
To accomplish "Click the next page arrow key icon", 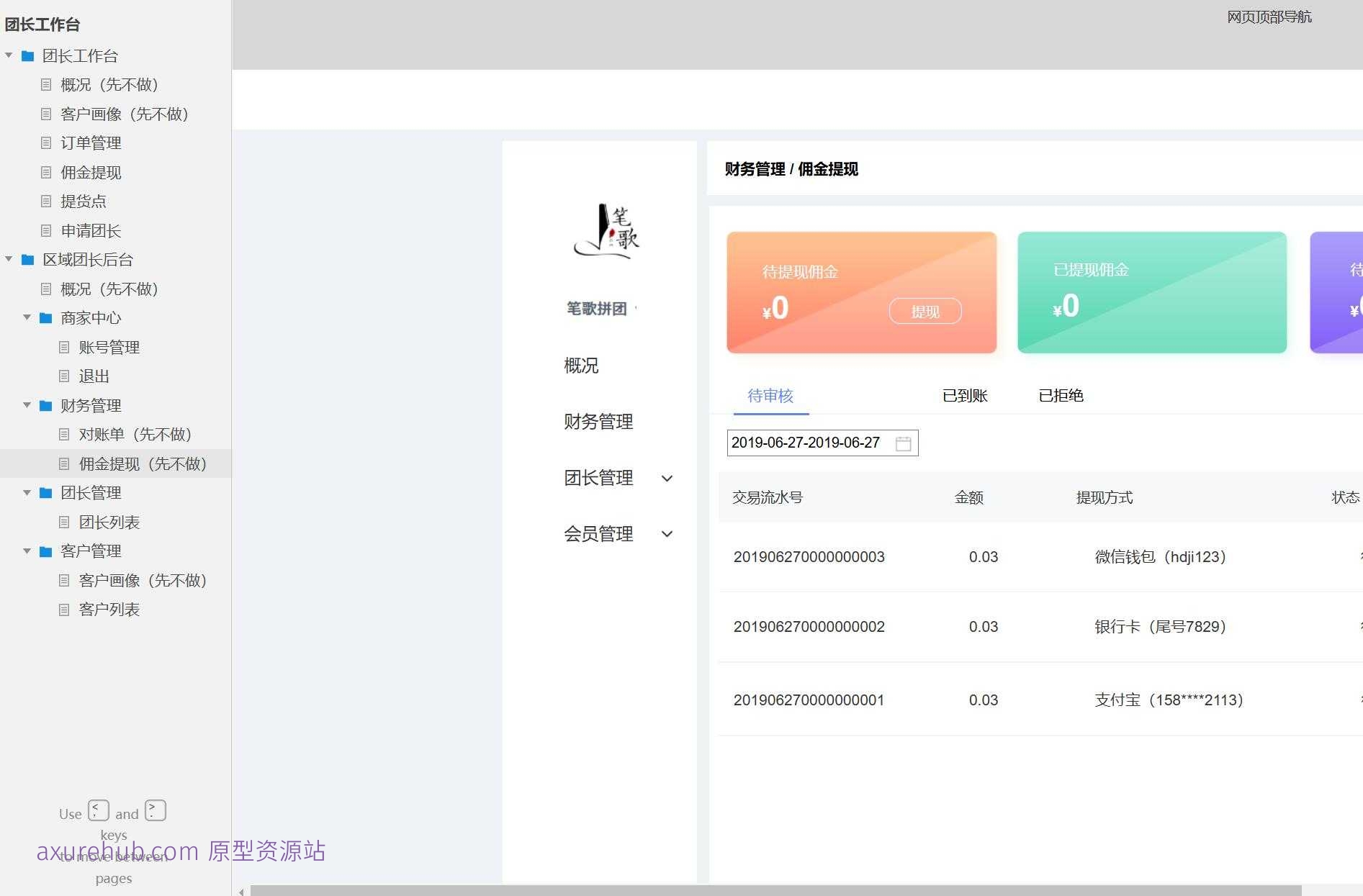I will tap(155, 810).
